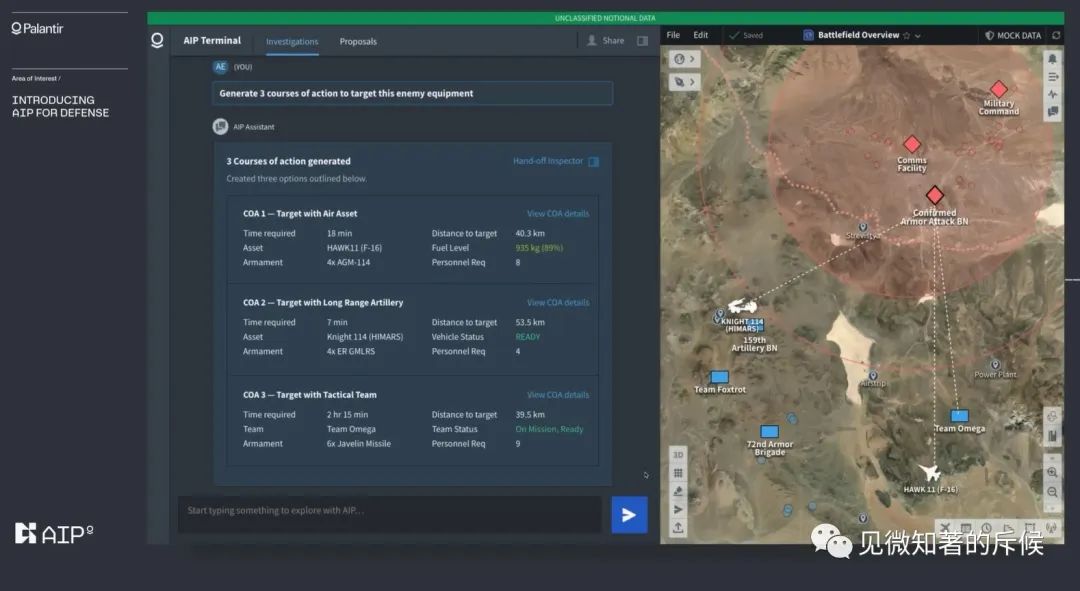Click the green 'READY' vehicle status
Viewport: 1080px width, 591px height.
coord(528,337)
